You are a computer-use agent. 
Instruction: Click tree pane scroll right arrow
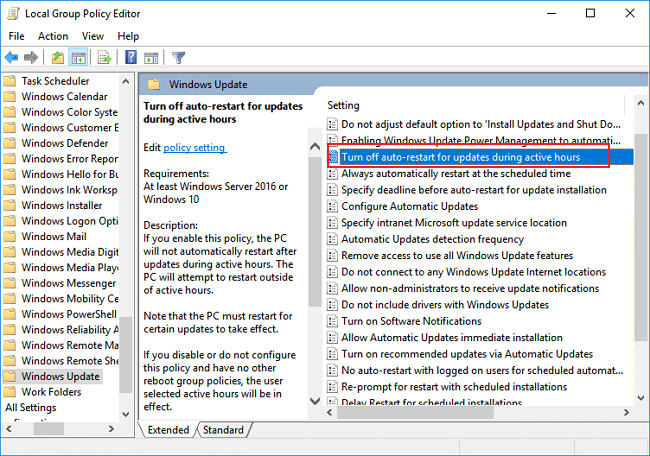111,429
